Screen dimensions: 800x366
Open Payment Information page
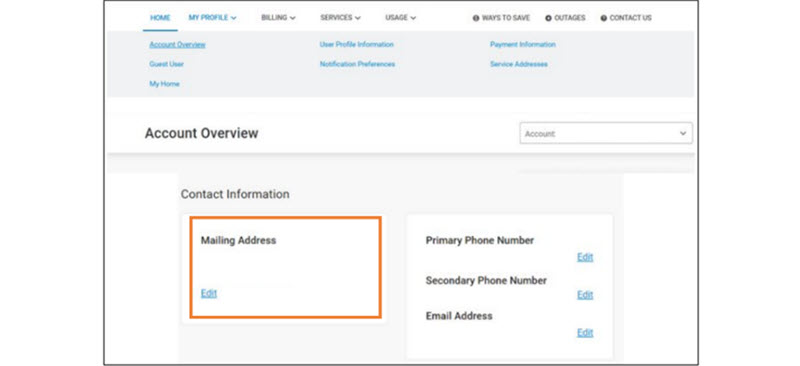522,45
